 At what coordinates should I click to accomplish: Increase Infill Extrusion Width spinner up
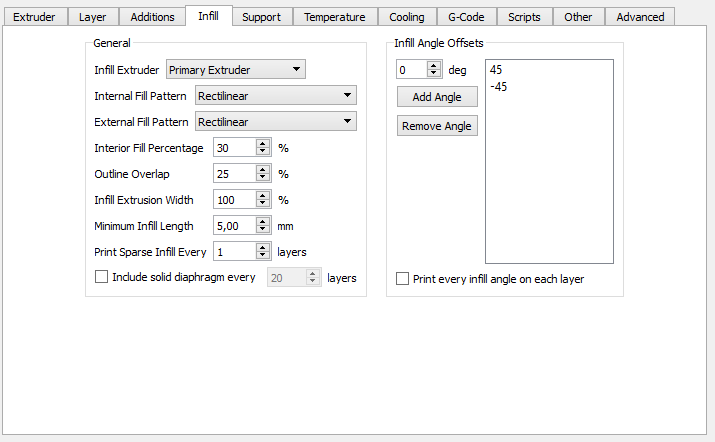(263, 196)
